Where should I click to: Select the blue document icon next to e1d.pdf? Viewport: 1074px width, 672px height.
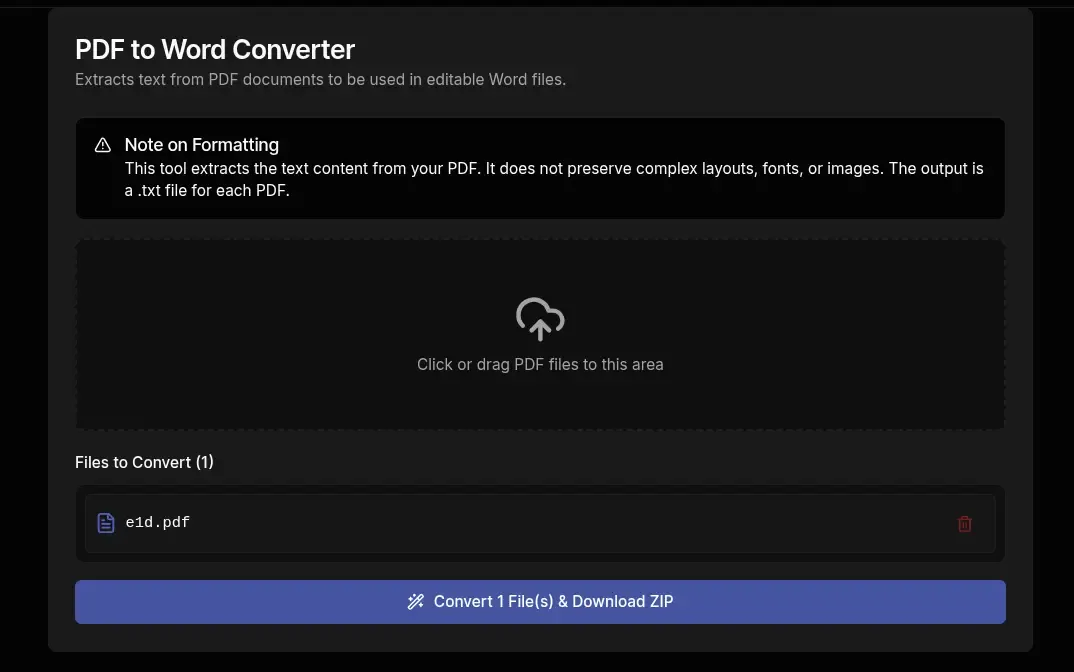[x=106, y=522]
